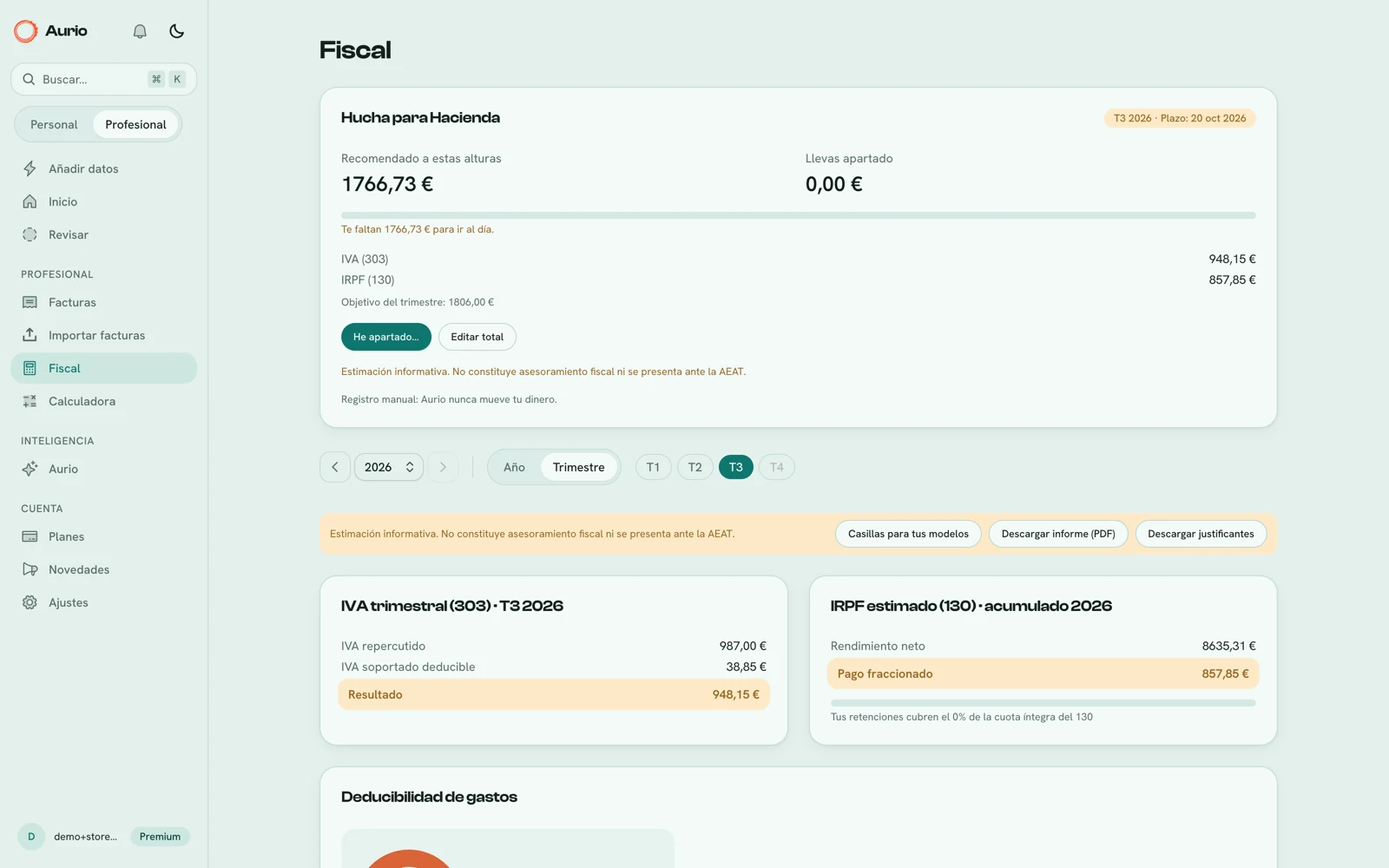Open the Revisar section
Viewport: 1389px width, 868px height.
[104, 234]
